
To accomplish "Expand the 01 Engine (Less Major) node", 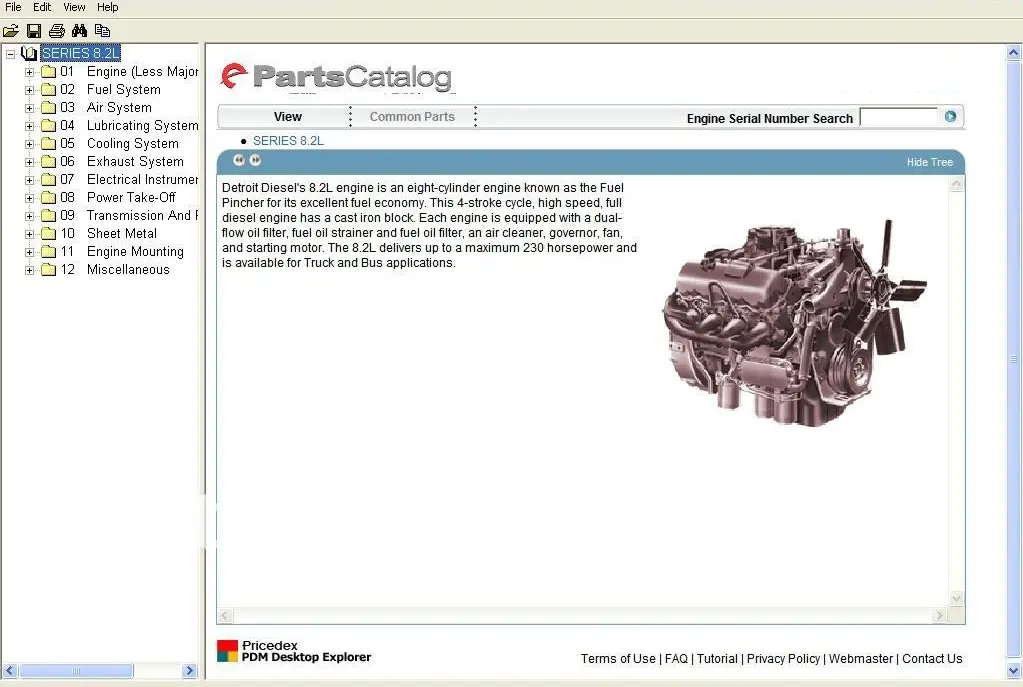I will click(x=29, y=72).
